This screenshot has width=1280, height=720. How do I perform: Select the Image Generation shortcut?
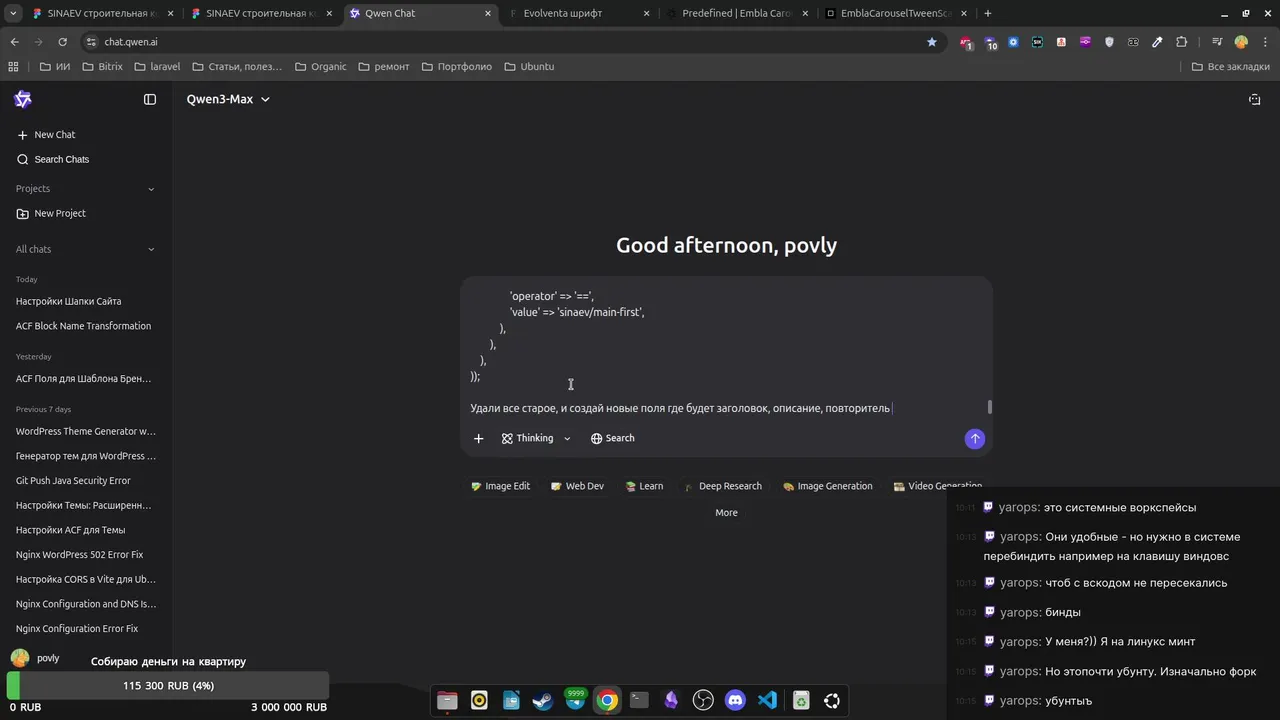pyautogui.click(x=828, y=486)
